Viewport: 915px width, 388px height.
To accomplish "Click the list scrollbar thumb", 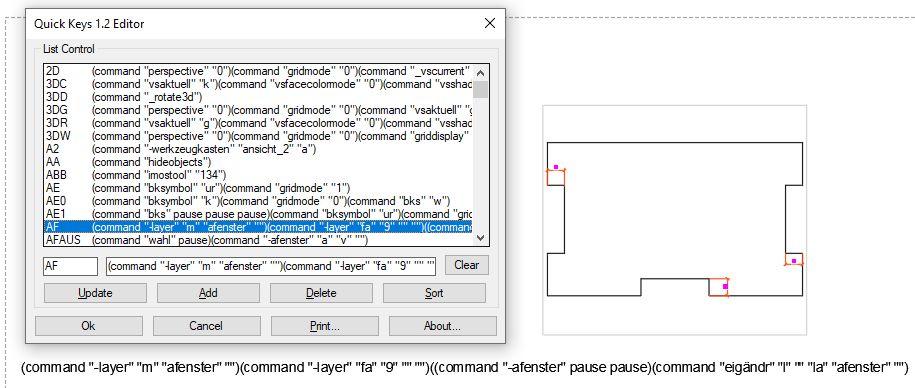I will point(480,89).
